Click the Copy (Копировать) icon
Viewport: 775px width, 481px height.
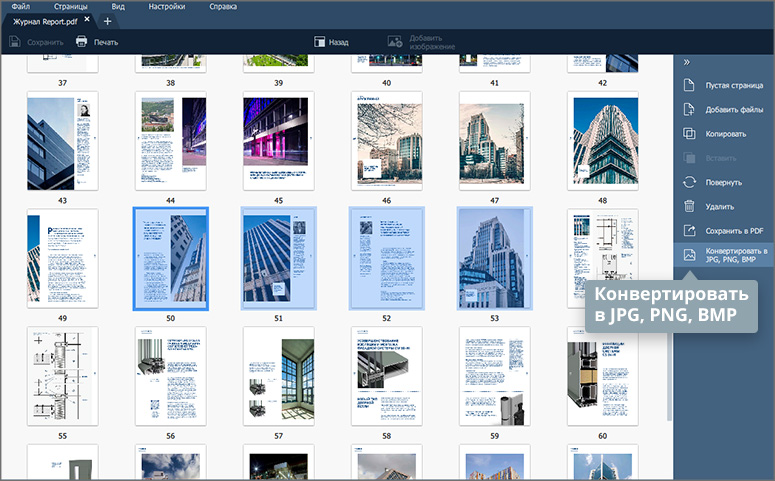click(x=689, y=133)
